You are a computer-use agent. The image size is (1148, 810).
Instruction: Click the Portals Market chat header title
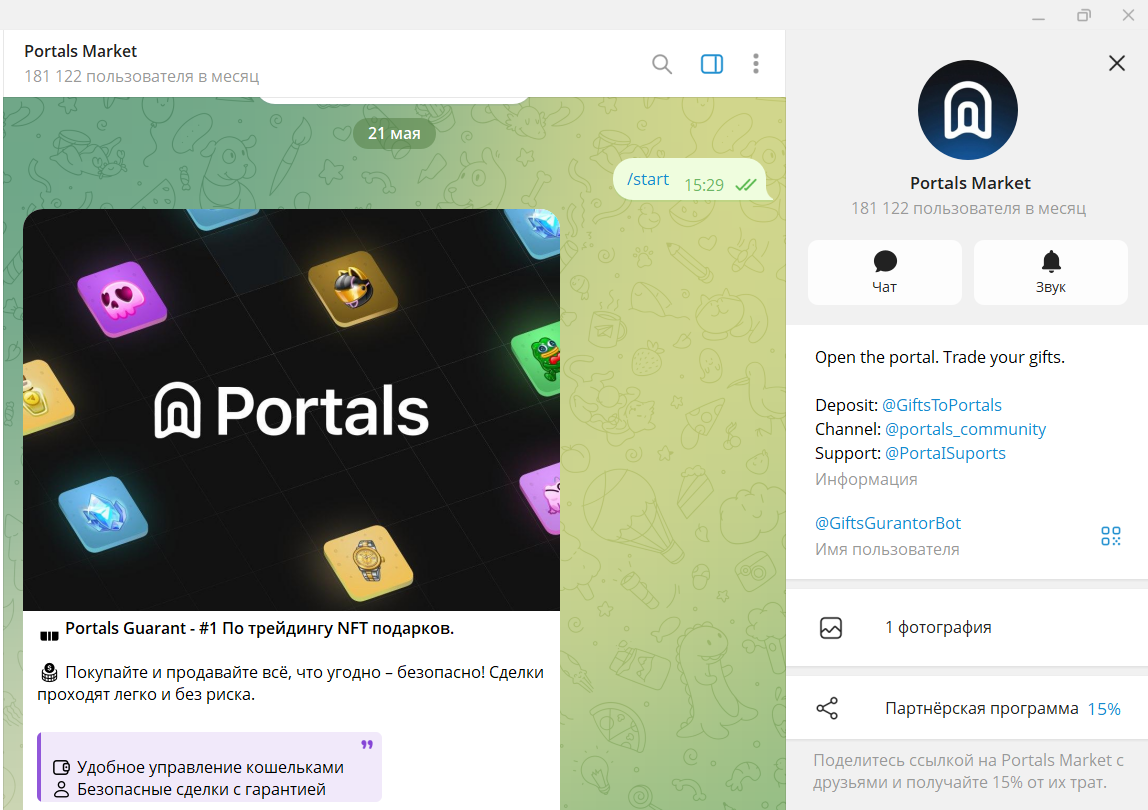point(81,51)
